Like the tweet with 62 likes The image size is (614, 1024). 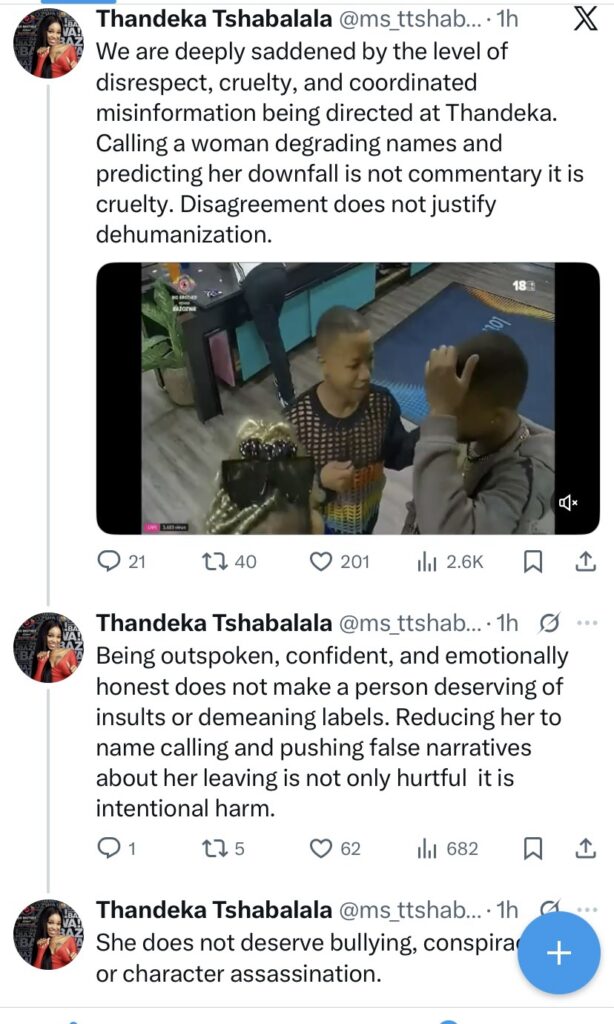coord(320,849)
